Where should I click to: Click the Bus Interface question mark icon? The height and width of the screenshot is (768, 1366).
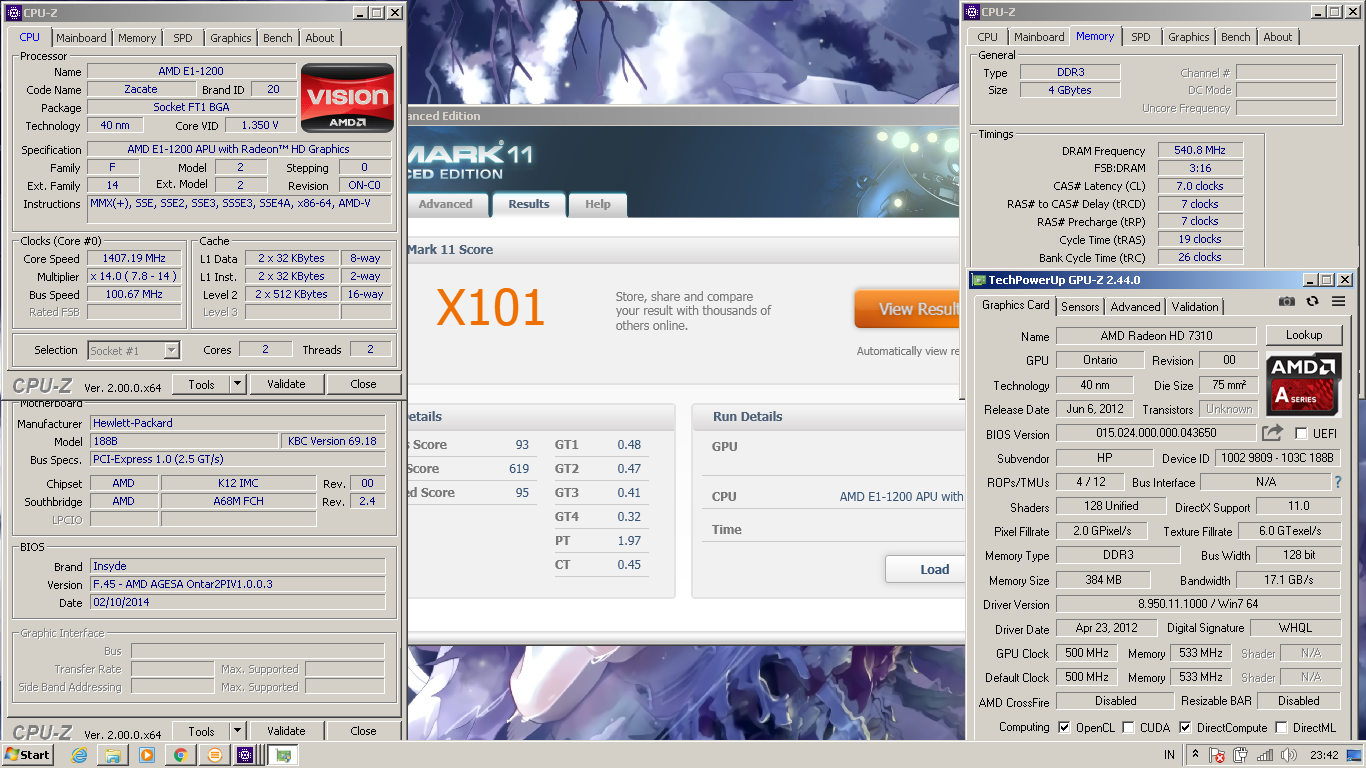pyautogui.click(x=1337, y=482)
